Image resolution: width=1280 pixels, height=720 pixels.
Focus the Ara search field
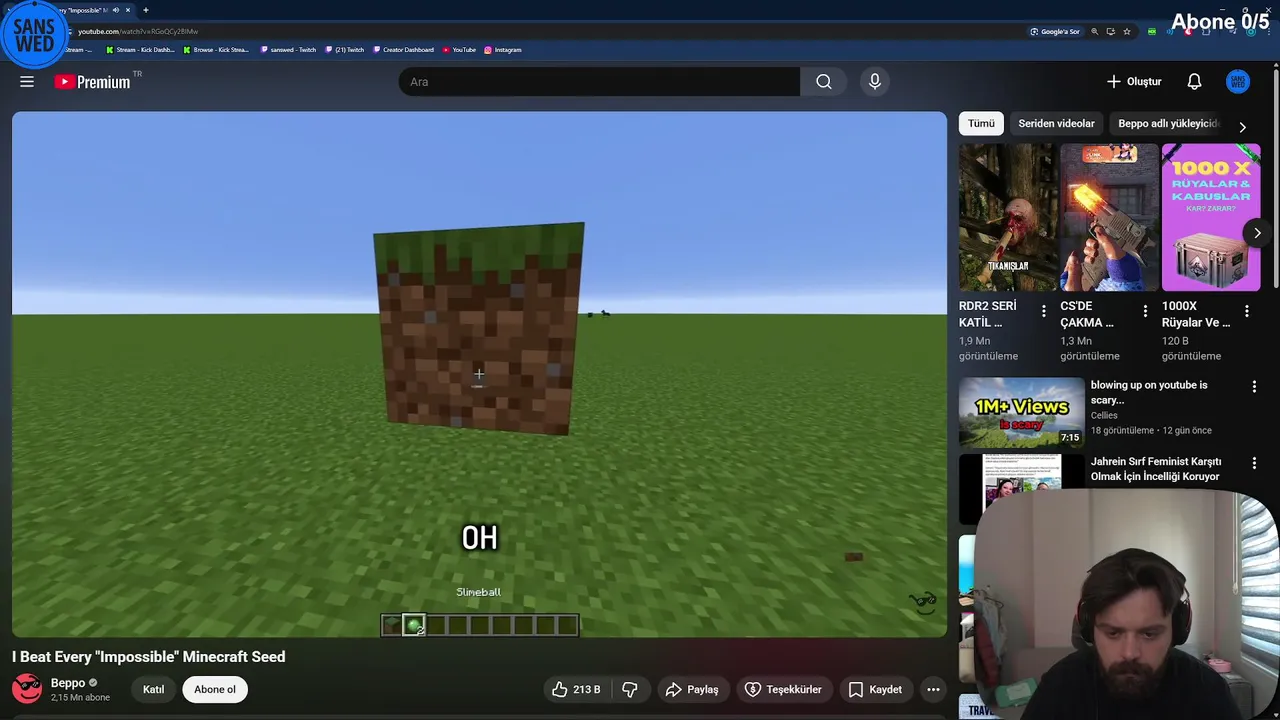pyautogui.click(x=599, y=82)
